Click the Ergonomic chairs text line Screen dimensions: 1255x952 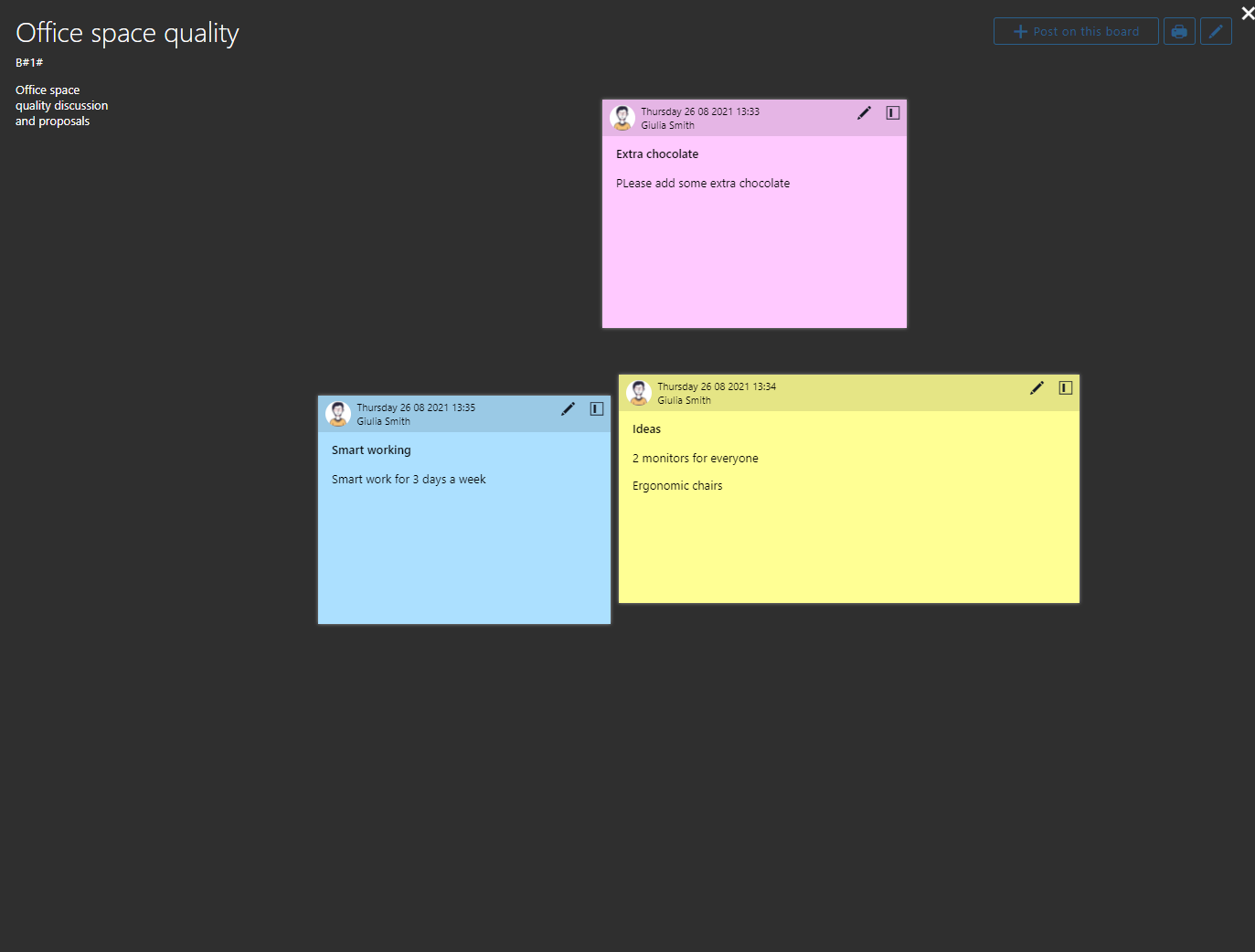click(x=677, y=486)
